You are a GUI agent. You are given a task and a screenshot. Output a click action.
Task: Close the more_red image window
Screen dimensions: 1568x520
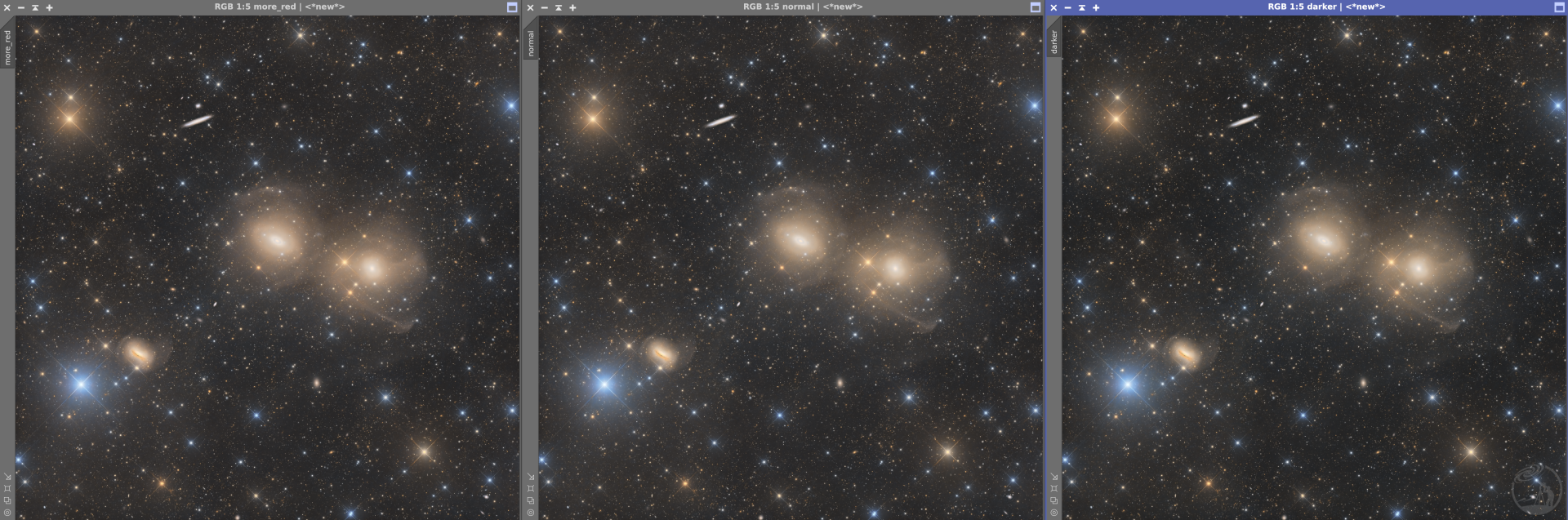[x=7, y=7]
